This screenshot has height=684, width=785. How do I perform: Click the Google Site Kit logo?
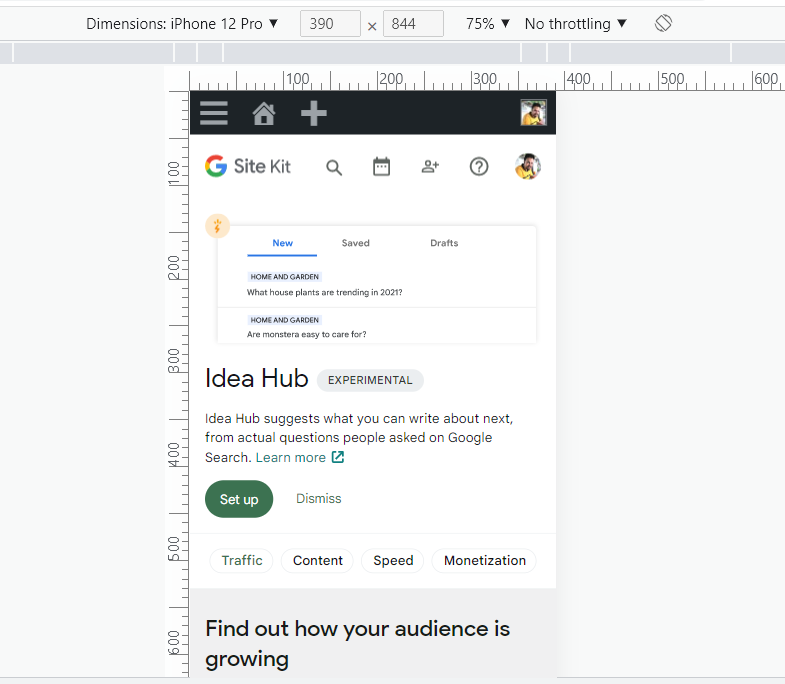click(248, 166)
